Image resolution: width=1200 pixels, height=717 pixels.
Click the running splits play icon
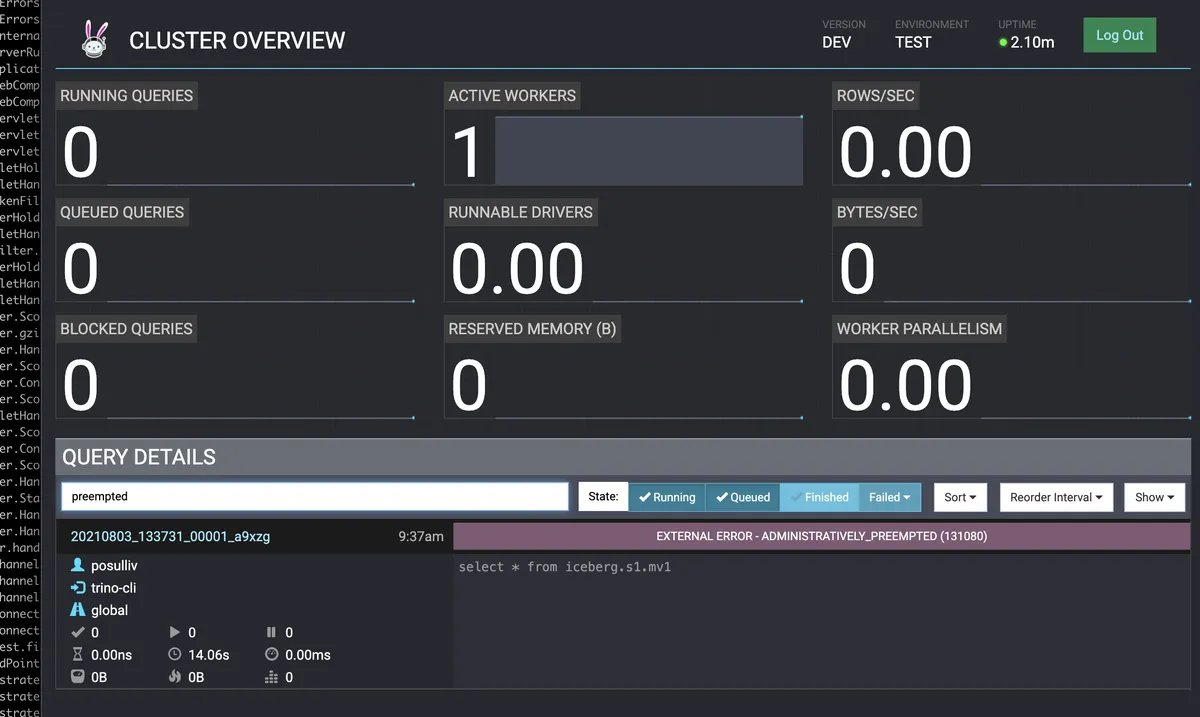click(x=175, y=633)
